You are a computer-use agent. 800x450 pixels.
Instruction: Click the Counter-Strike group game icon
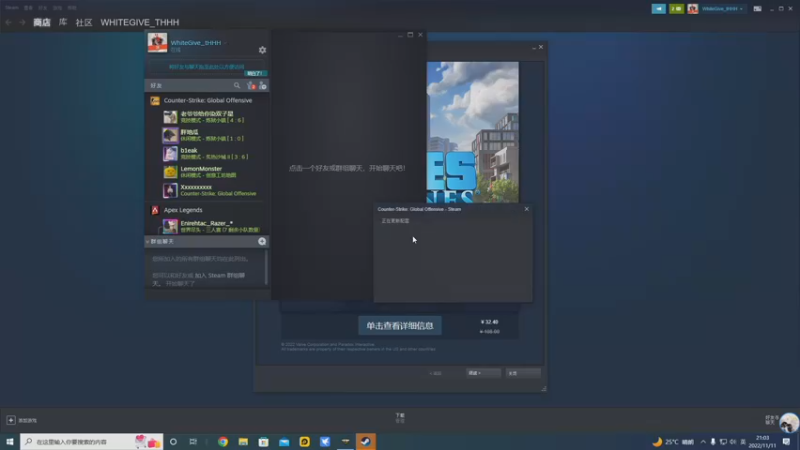155,101
